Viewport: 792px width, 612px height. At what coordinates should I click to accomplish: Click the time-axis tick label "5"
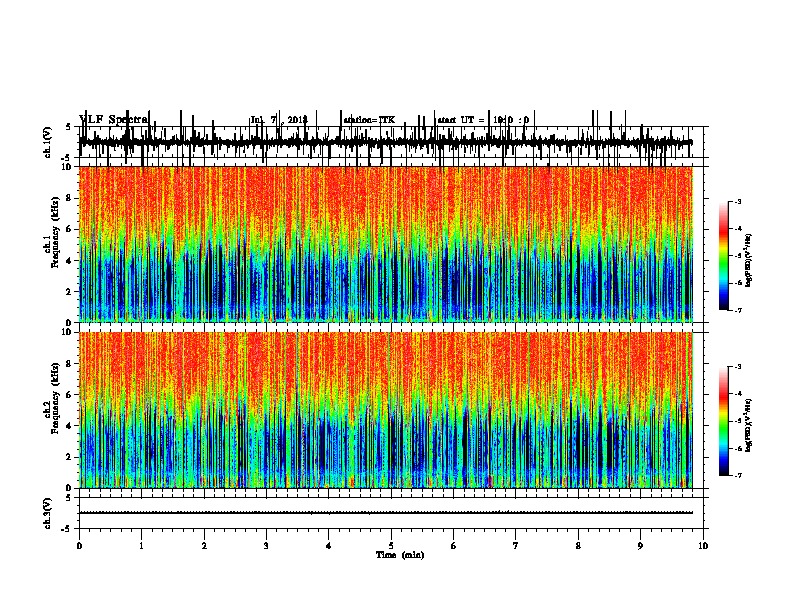tap(391, 545)
